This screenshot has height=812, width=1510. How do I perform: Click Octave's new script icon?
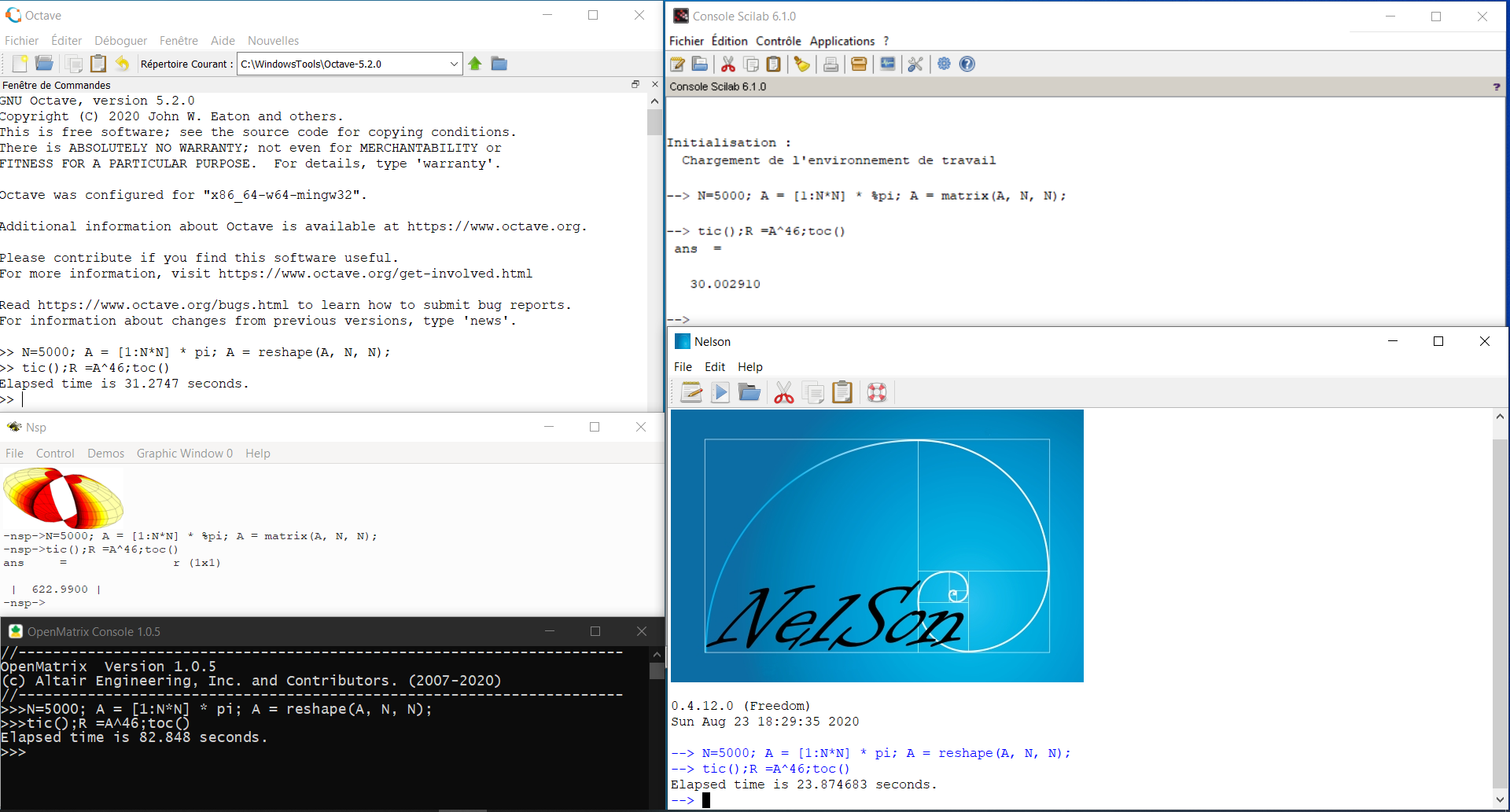tap(20, 64)
